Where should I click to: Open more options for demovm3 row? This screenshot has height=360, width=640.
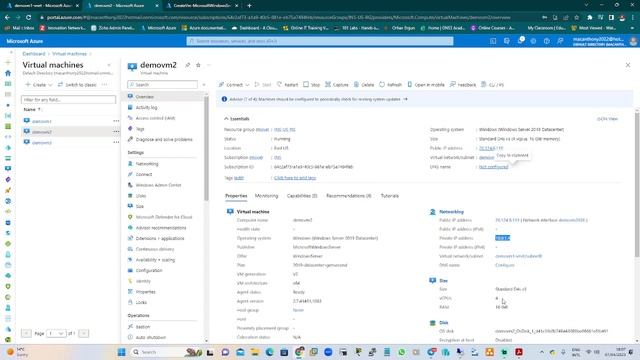click(x=116, y=142)
